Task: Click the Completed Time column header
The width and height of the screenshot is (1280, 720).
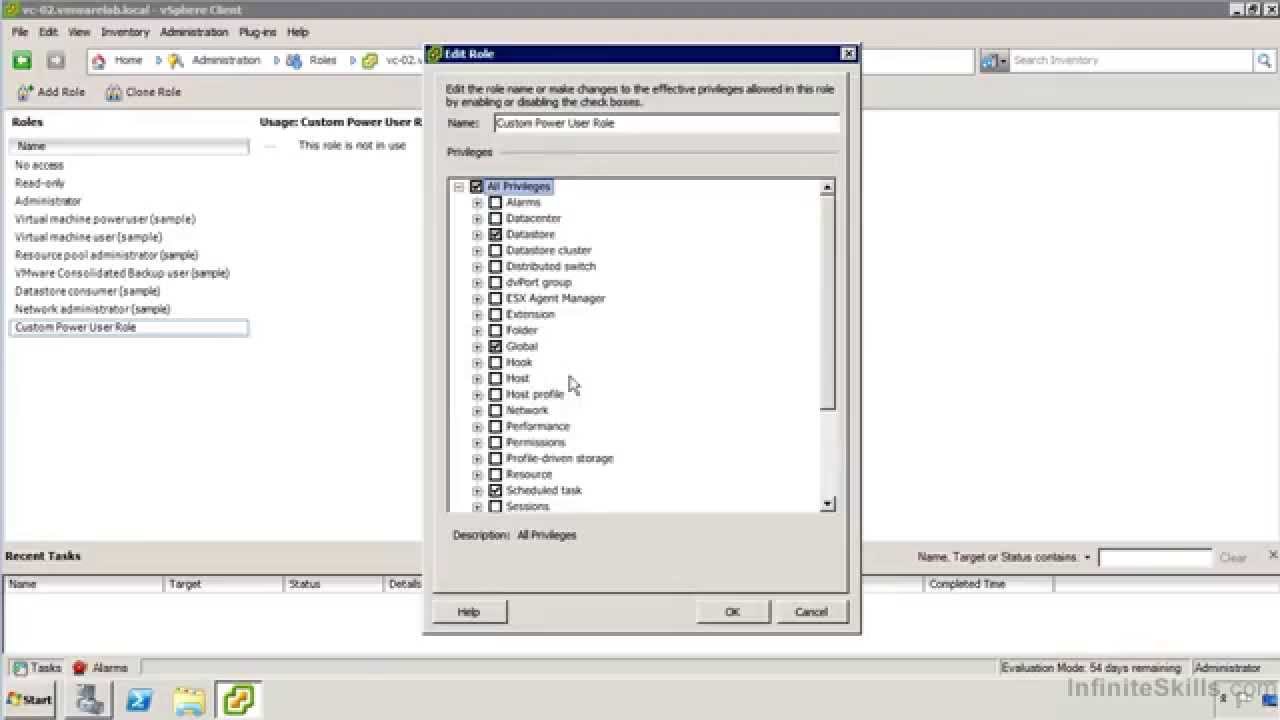Action: coord(989,584)
